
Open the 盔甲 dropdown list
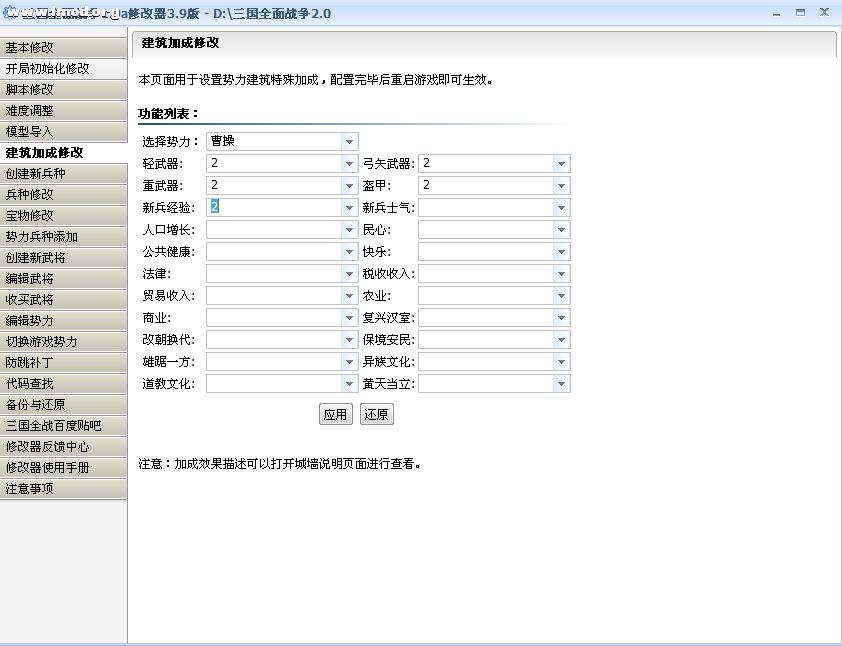click(561, 186)
